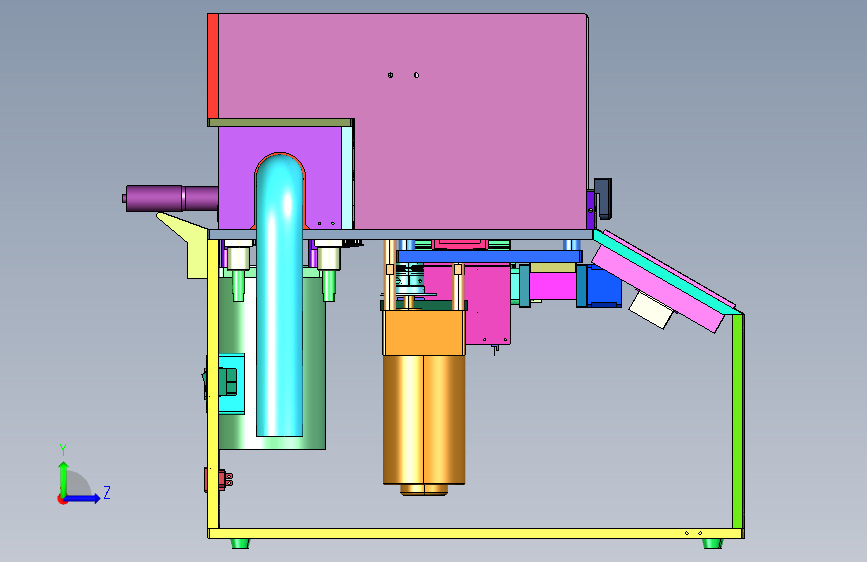Select the cyan box with green connector

click(232, 383)
